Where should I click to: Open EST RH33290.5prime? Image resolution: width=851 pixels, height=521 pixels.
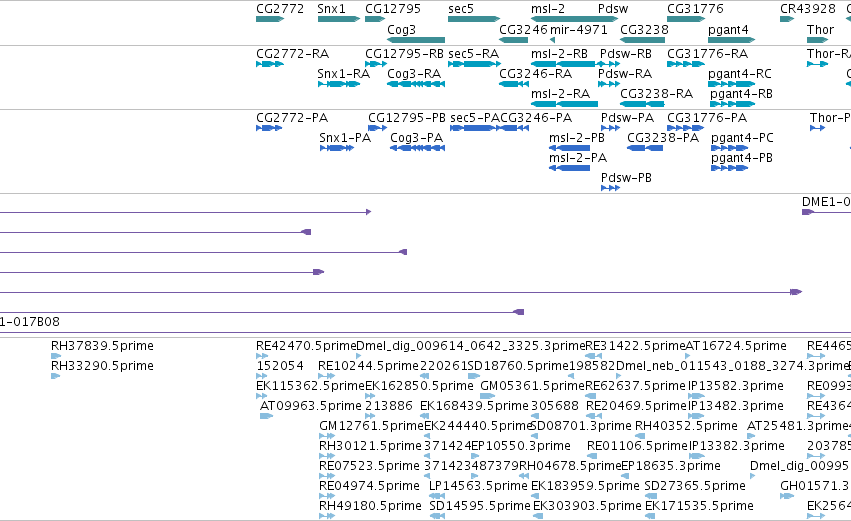(x=102, y=366)
